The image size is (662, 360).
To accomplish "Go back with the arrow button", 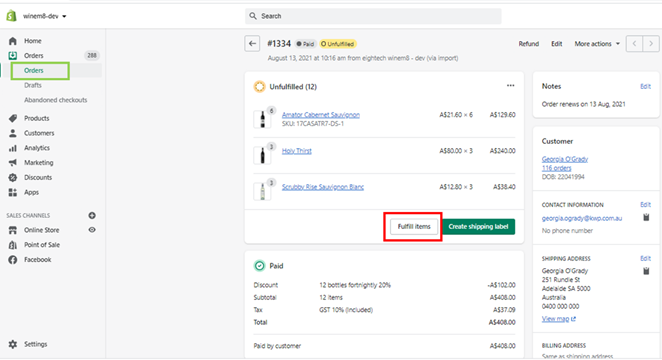I will (252, 43).
